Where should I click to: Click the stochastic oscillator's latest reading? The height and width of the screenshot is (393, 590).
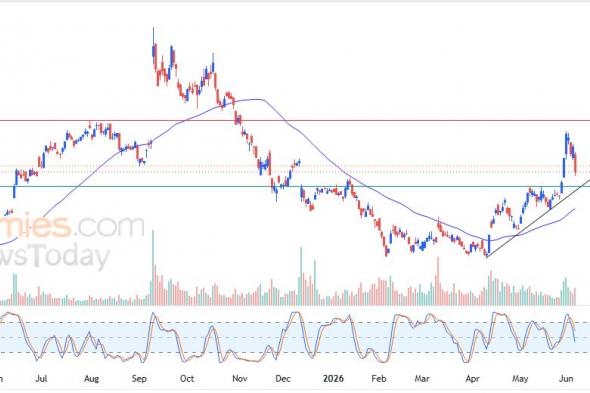click(575, 341)
